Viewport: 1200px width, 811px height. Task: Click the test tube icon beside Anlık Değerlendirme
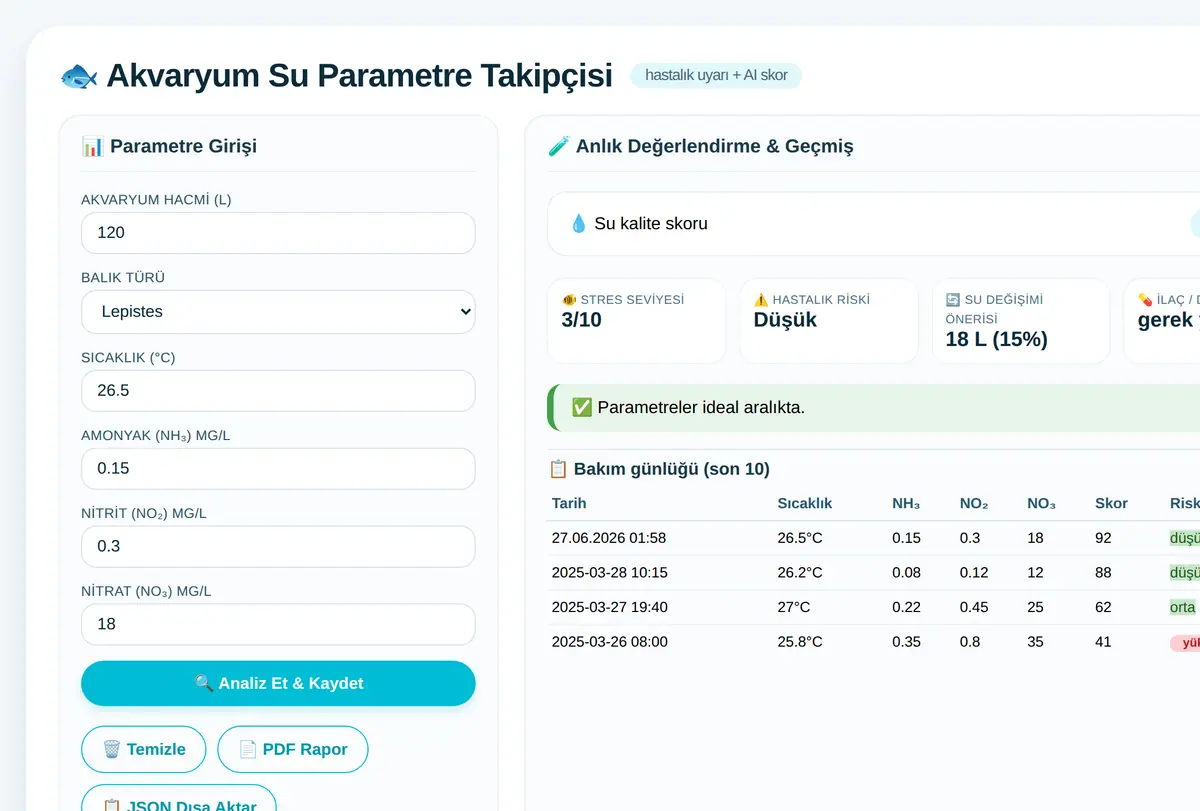pyautogui.click(x=558, y=146)
